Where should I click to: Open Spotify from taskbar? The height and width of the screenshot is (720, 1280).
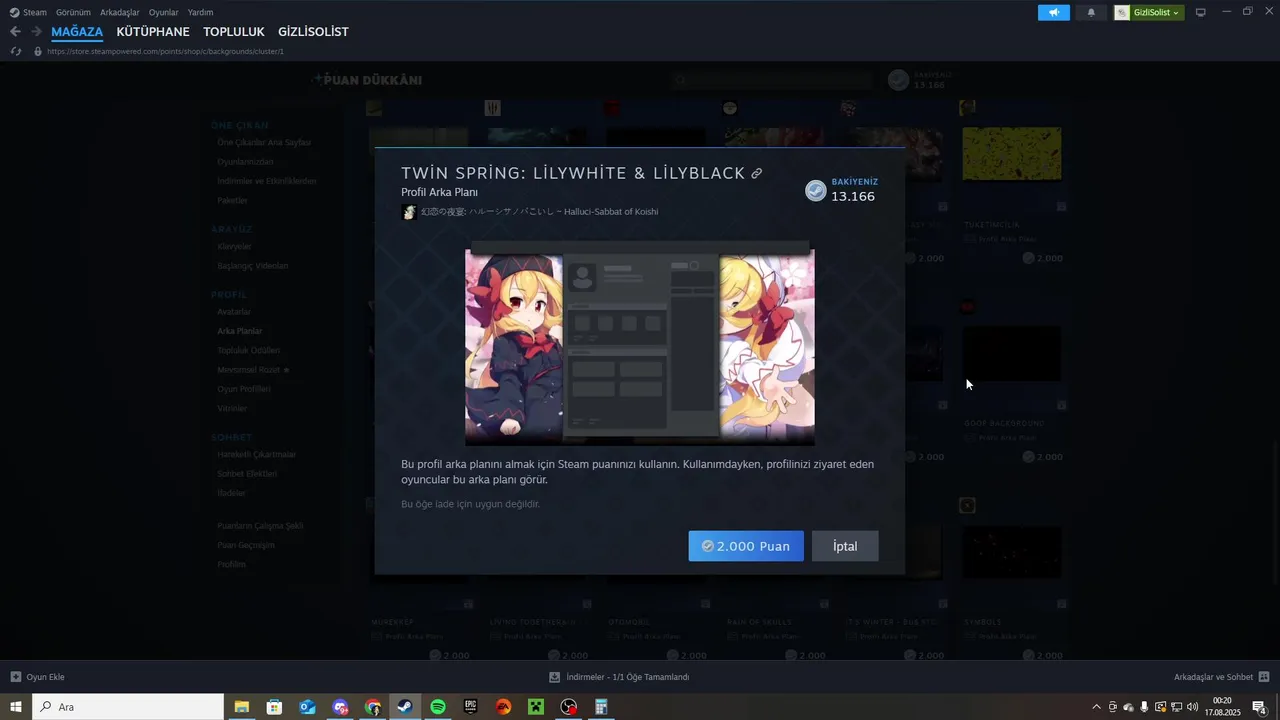[438, 707]
